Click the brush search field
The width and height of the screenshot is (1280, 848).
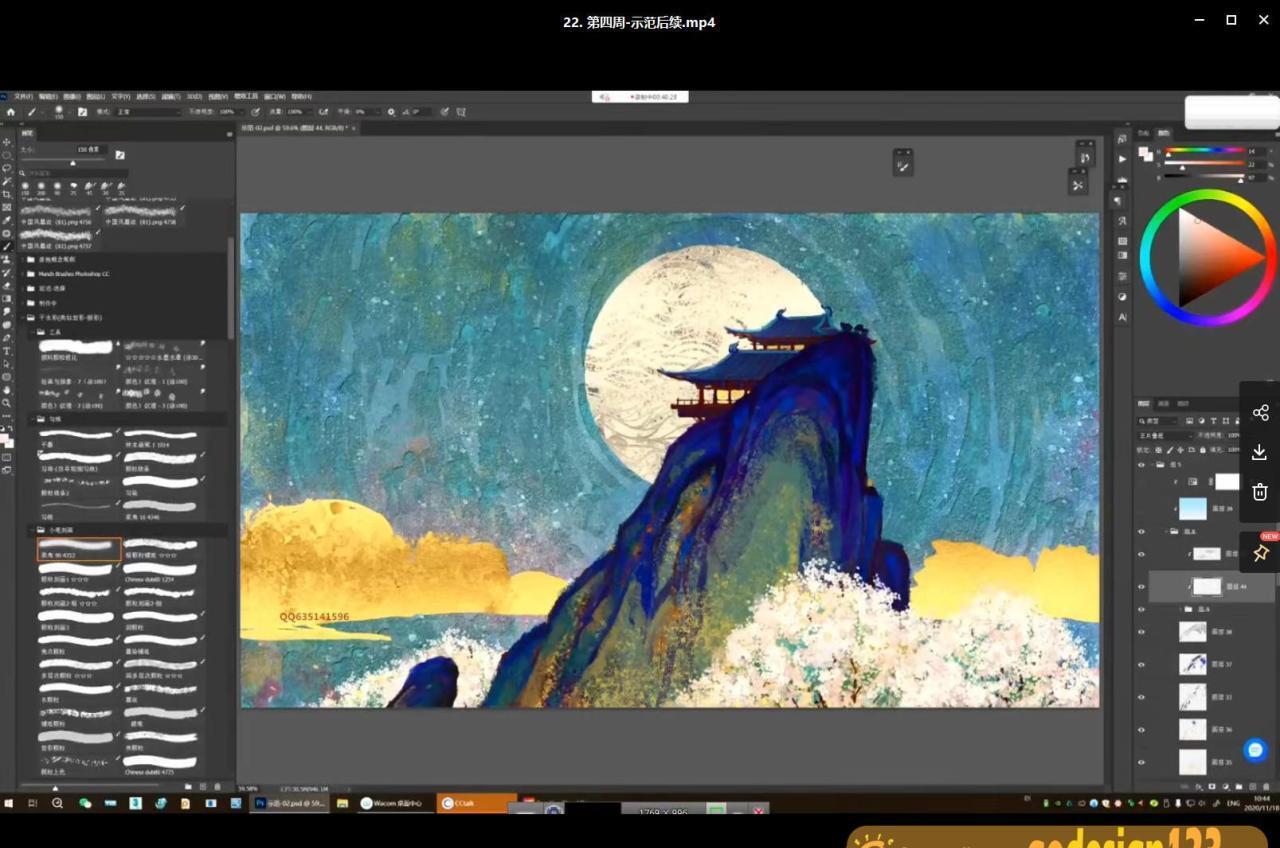(x=73, y=174)
